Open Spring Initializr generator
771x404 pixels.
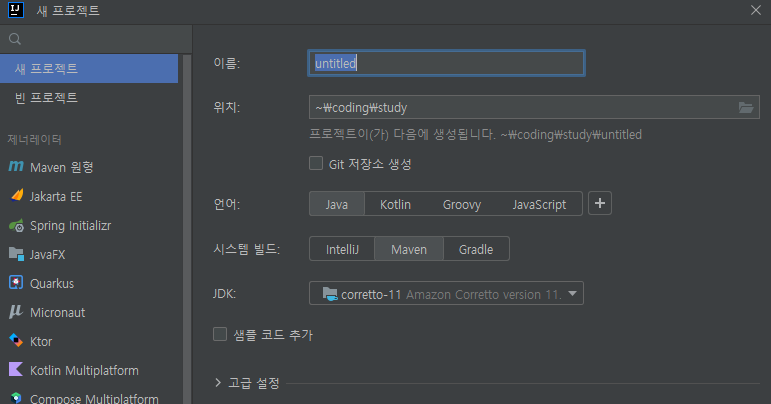89,225
